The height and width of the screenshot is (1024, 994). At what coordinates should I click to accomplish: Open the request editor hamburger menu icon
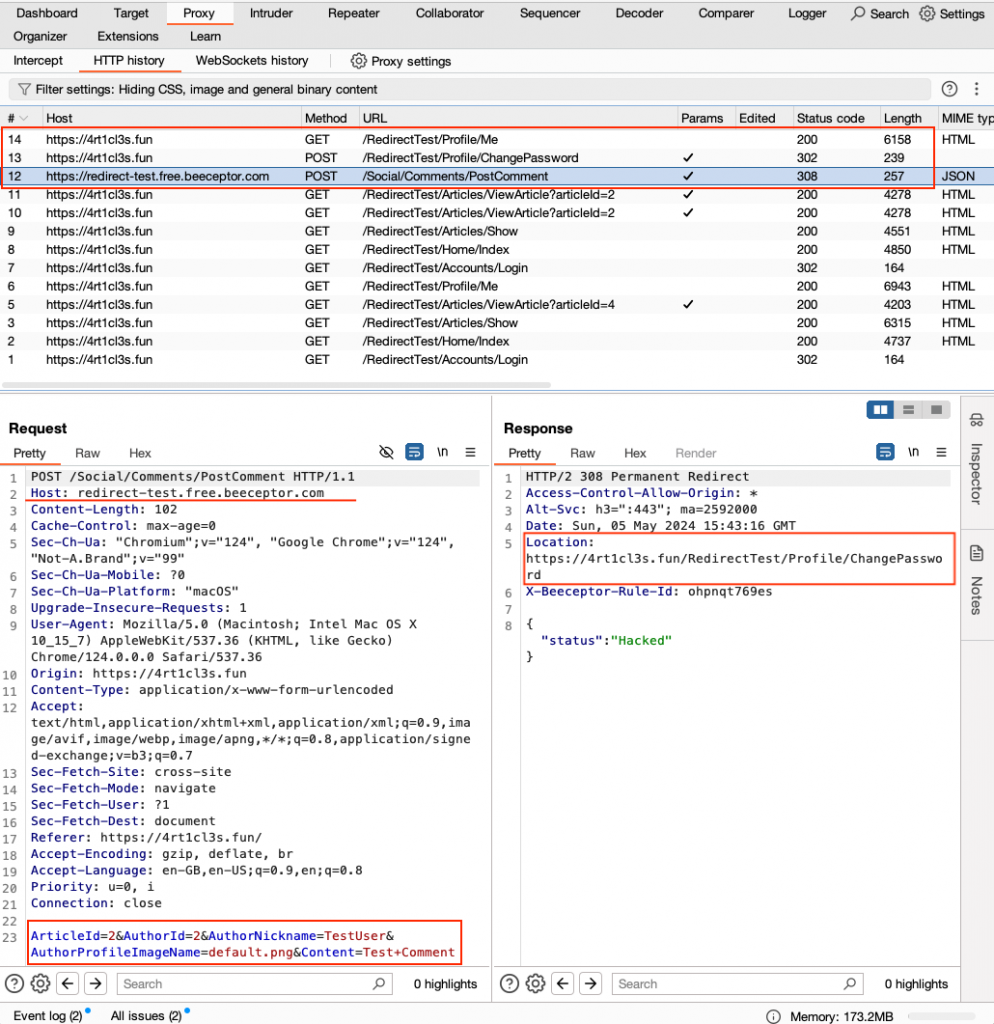pyautogui.click(x=470, y=452)
